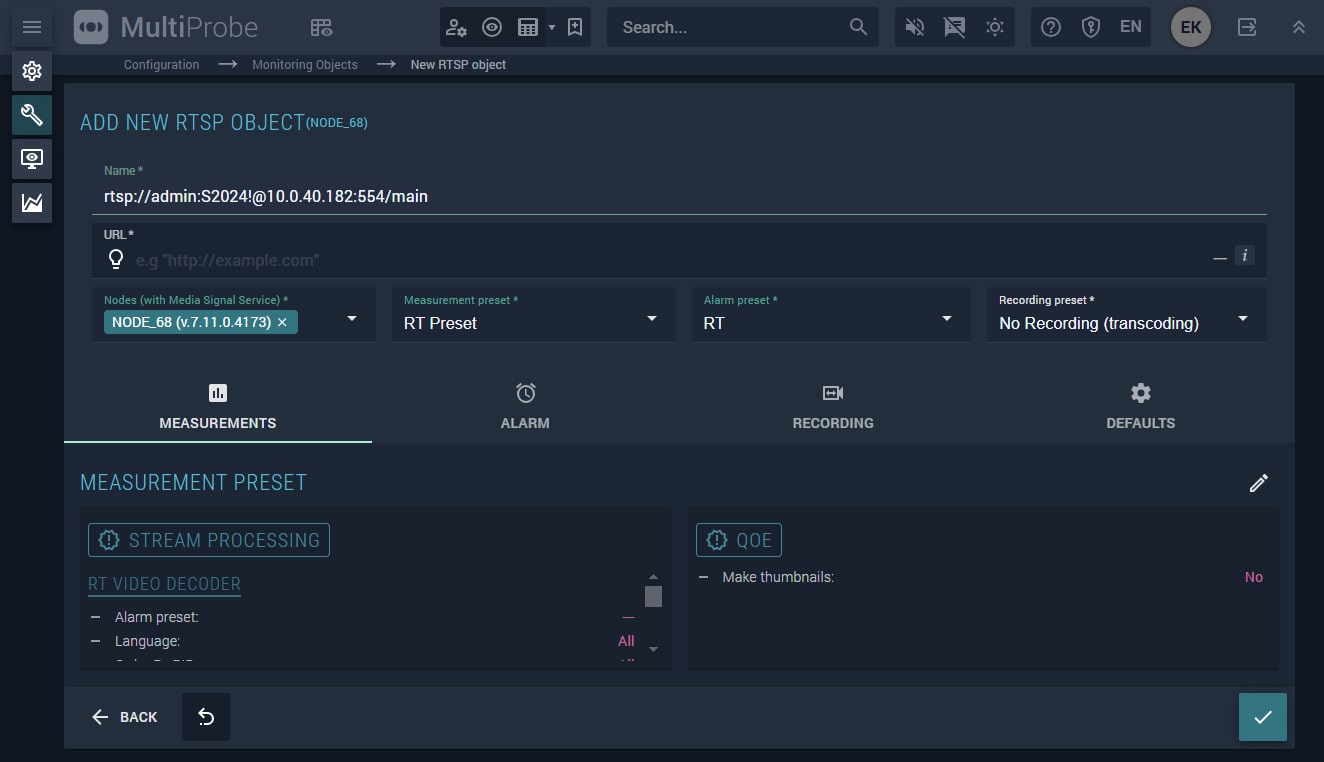Open the table view icon beside MultiProbe
This screenshot has height=762, width=1324.
point(321,27)
